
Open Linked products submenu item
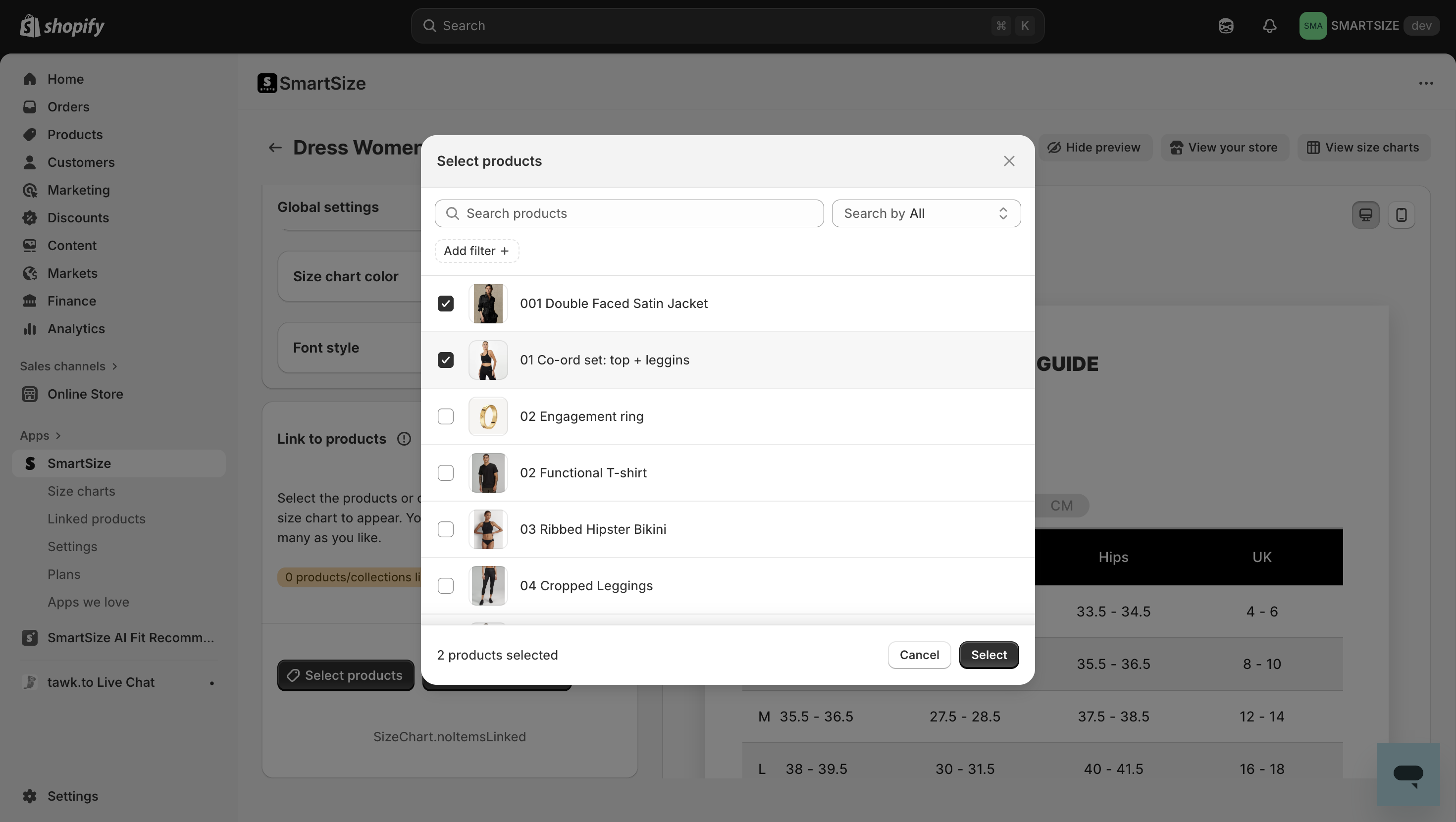coord(96,519)
